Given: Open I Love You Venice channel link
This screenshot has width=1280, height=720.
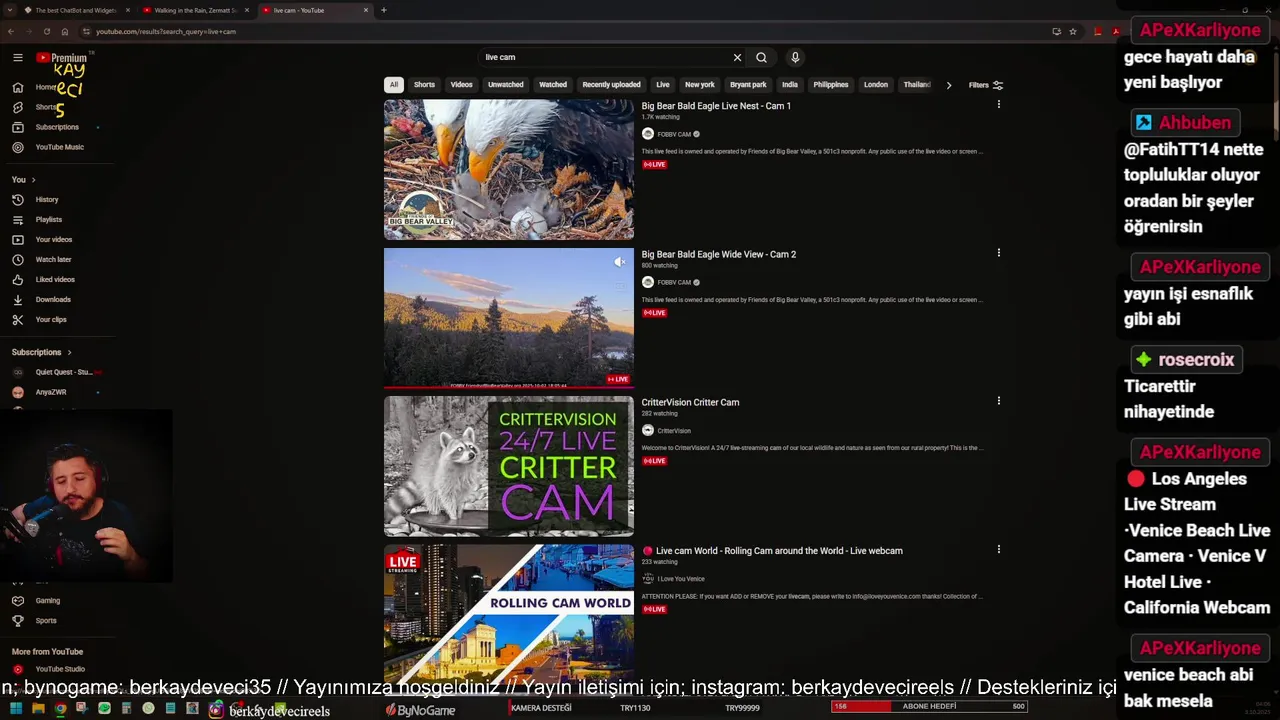Looking at the screenshot, I should coord(680,579).
